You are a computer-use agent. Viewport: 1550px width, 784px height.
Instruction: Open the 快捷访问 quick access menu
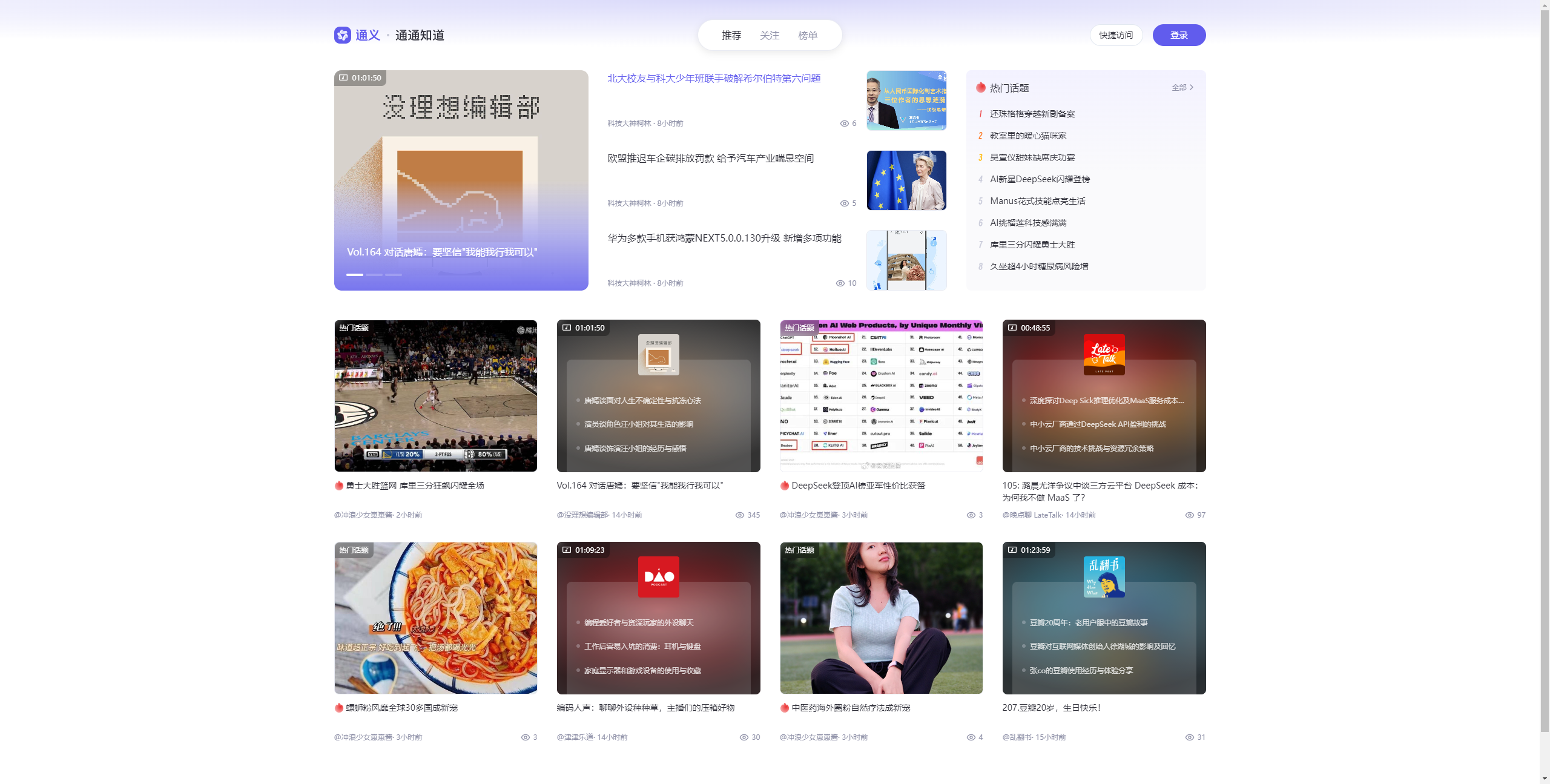point(1116,35)
